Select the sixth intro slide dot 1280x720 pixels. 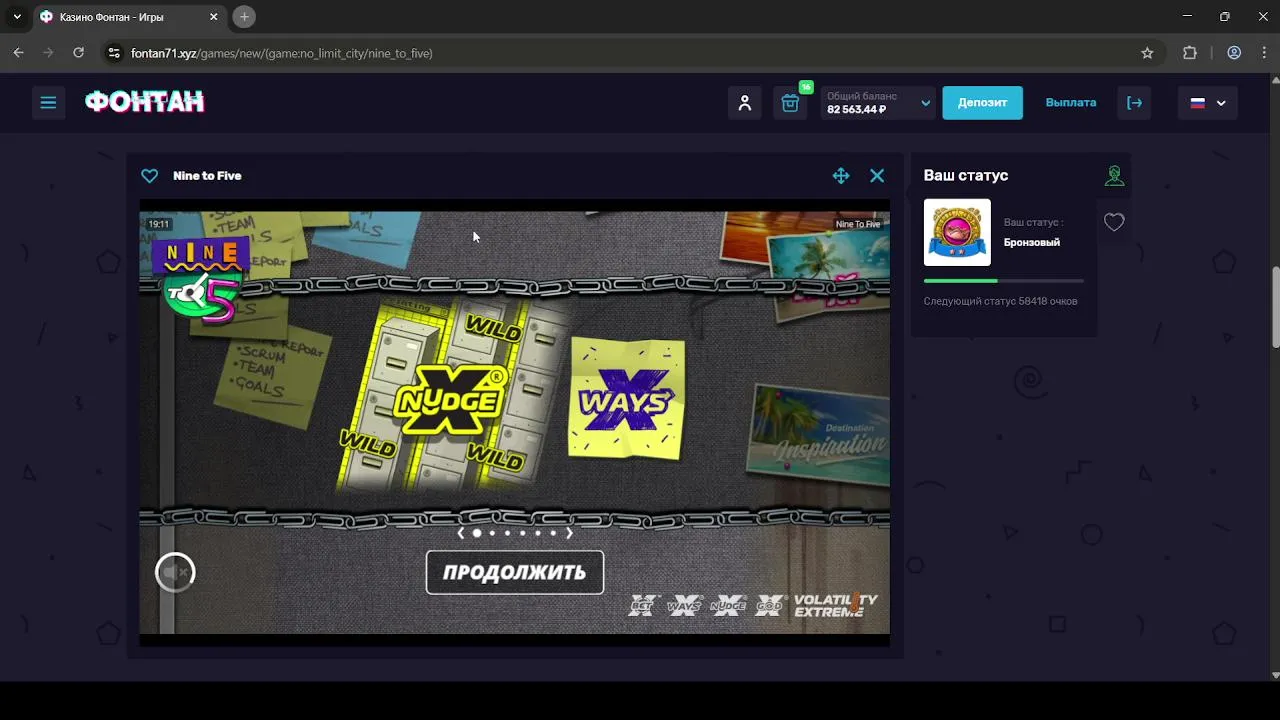pyautogui.click(x=553, y=533)
